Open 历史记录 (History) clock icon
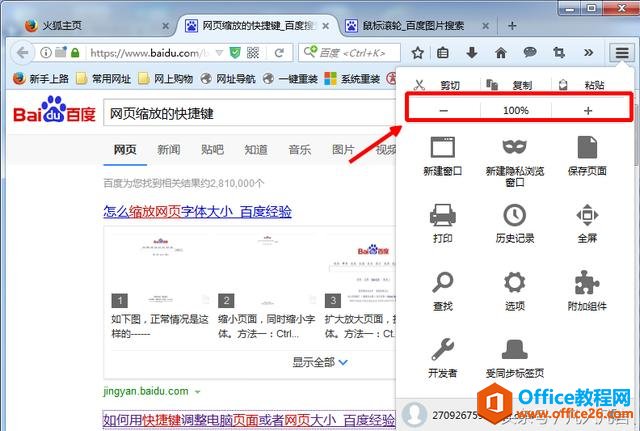Screen dimensions: 640x431 pos(514,214)
